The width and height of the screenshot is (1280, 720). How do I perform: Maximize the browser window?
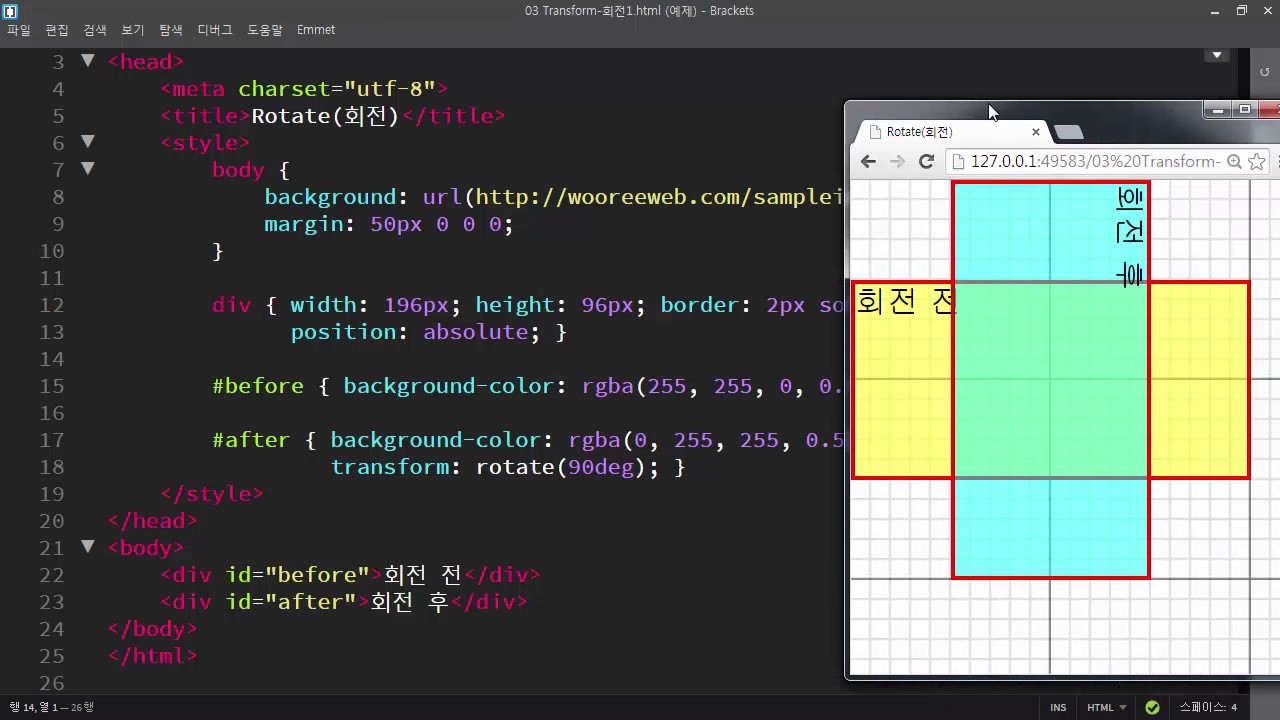coord(1245,109)
